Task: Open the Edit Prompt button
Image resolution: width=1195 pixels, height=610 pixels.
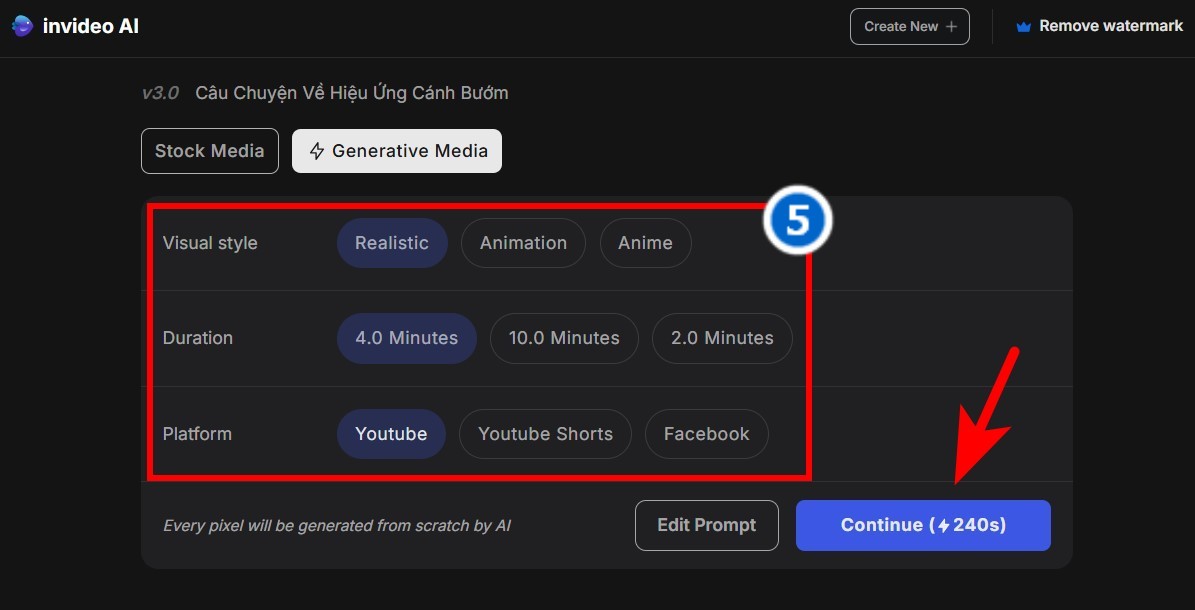Action: click(x=706, y=525)
